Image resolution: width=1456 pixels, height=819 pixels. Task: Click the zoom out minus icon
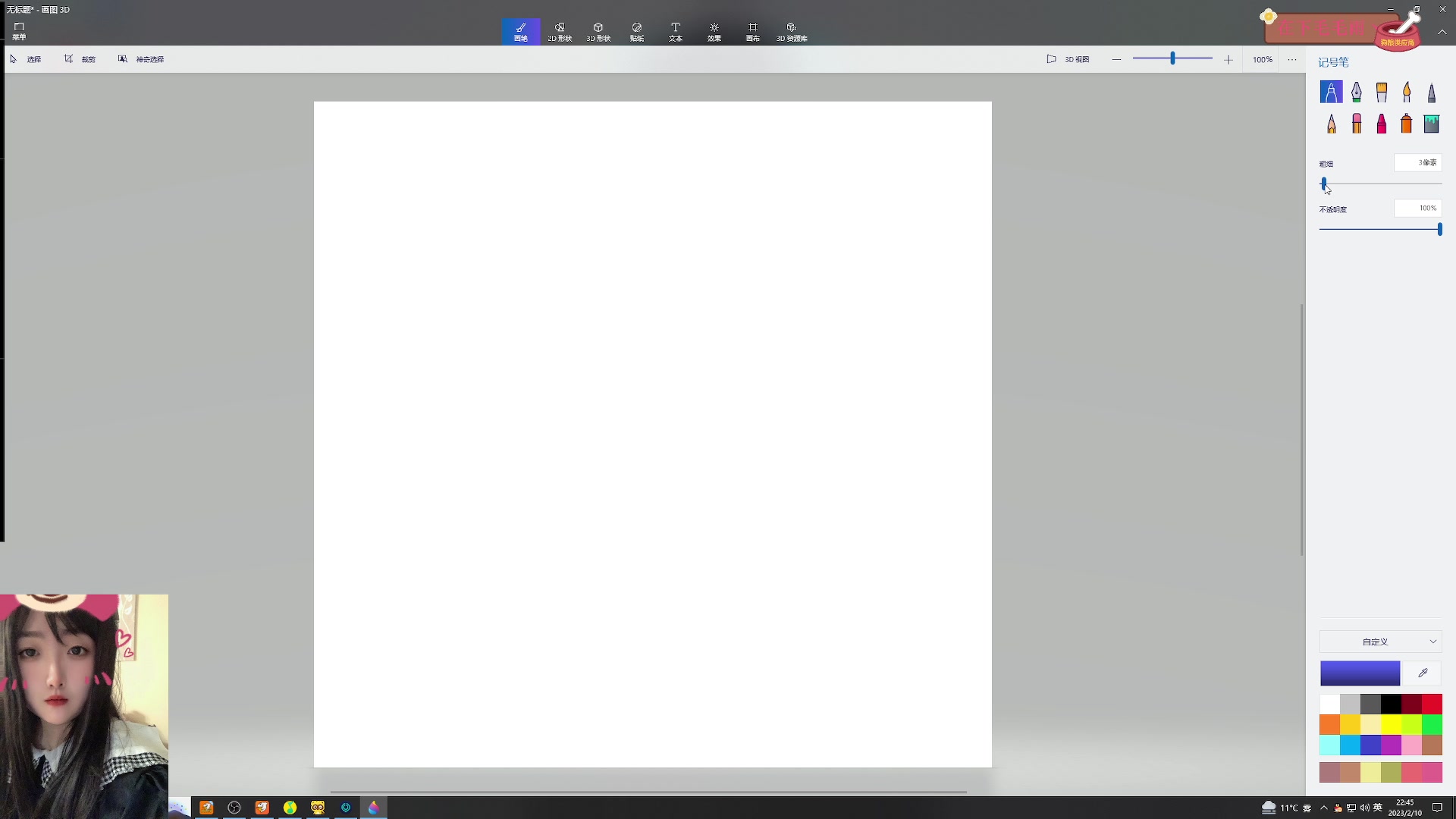[1116, 59]
